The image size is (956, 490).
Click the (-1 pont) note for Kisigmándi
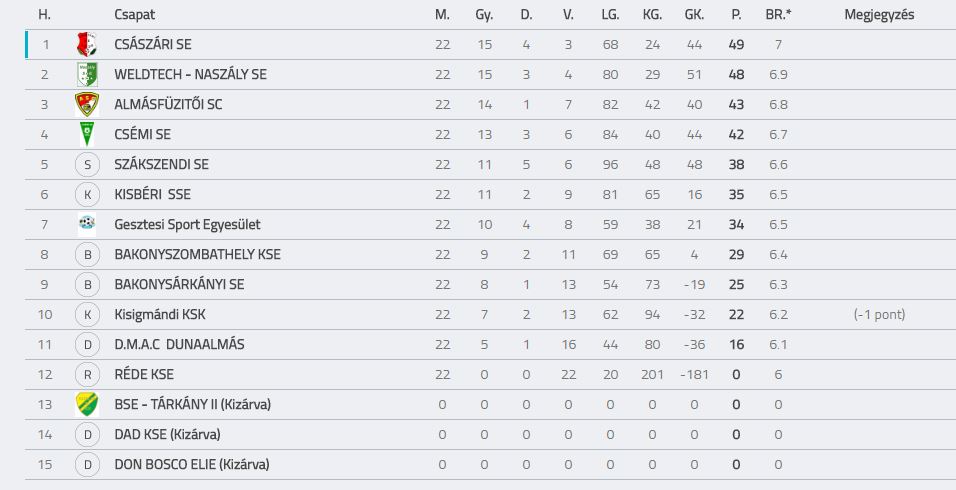pyautogui.click(x=879, y=314)
